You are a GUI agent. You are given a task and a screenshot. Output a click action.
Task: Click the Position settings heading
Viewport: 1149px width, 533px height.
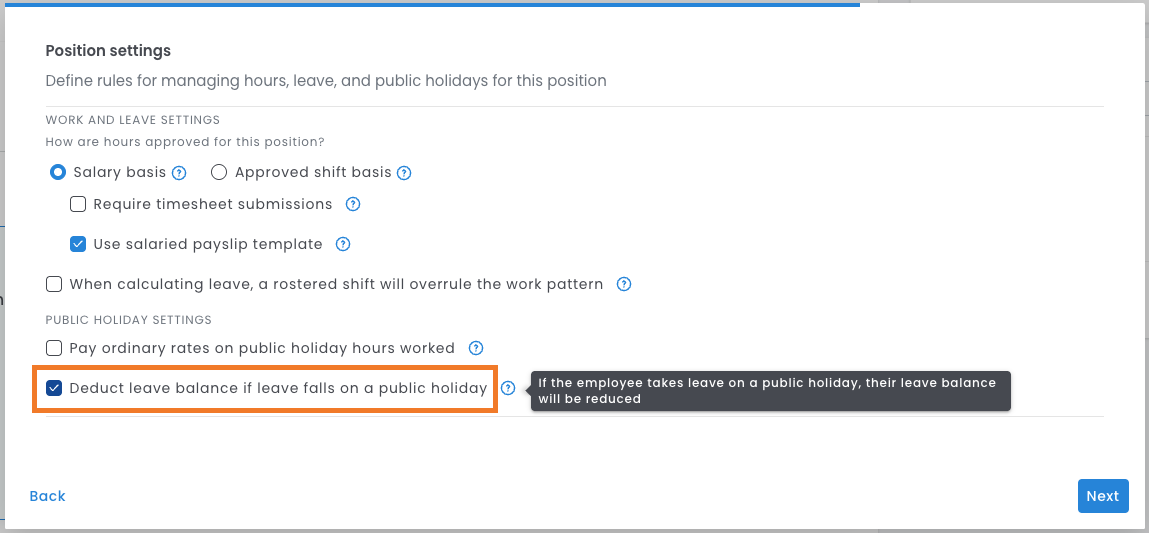[108, 51]
